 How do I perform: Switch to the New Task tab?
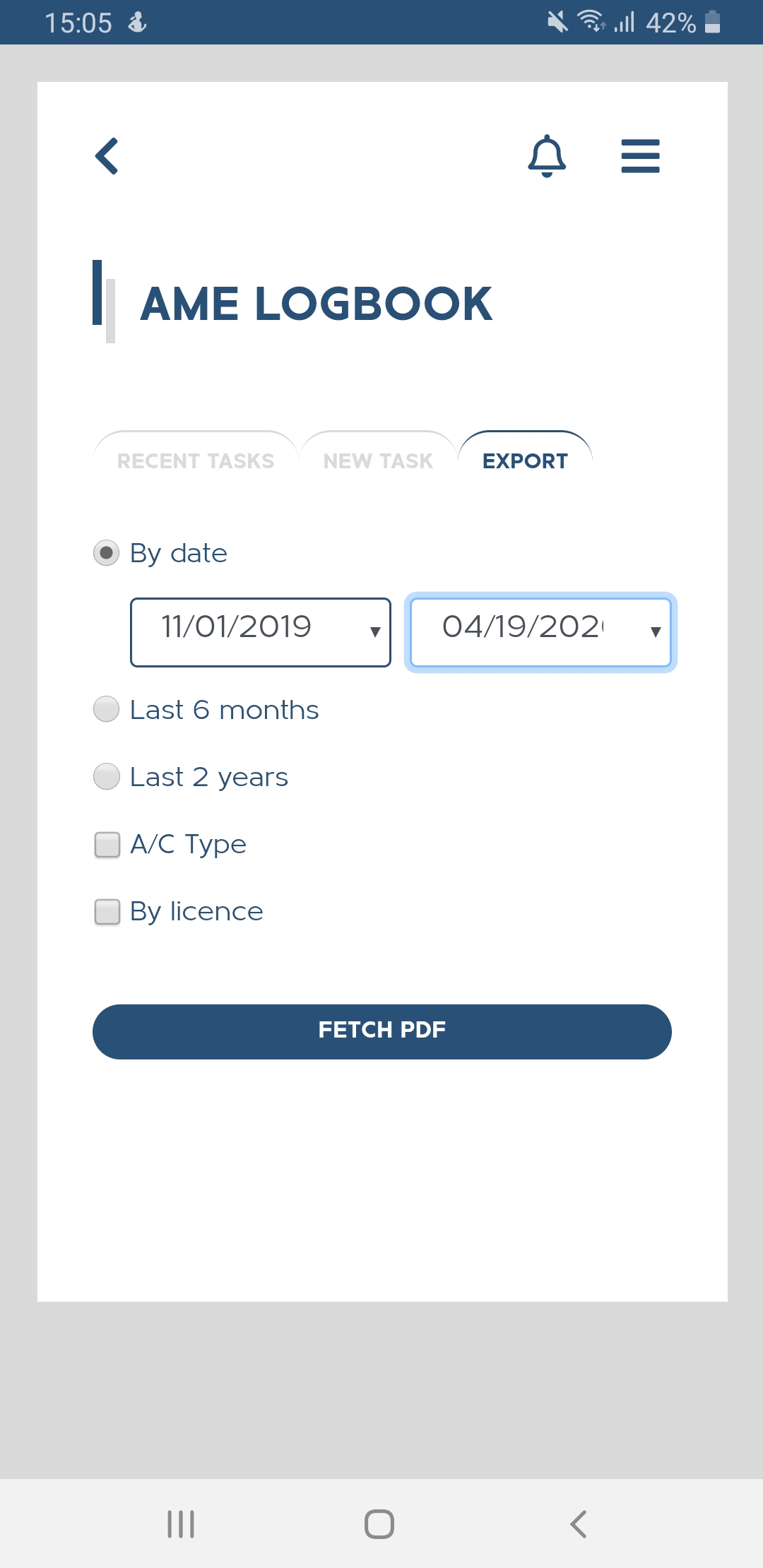378,461
